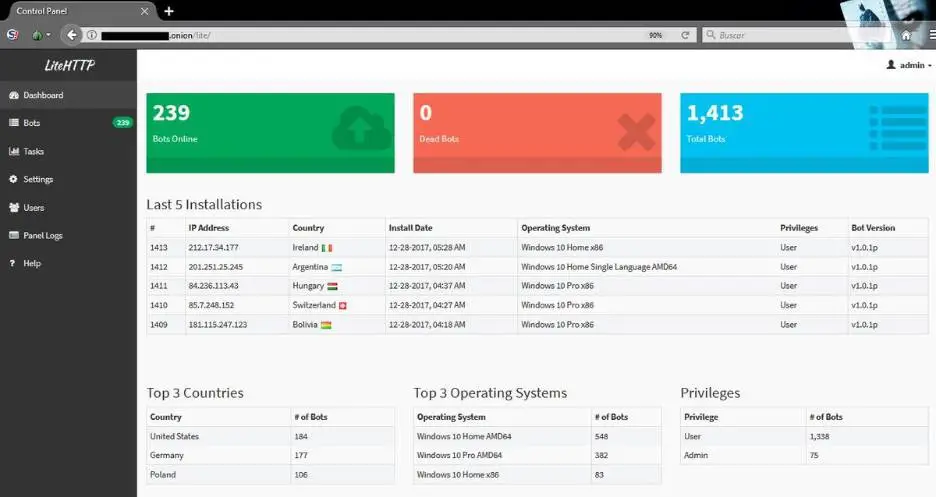936x497 pixels.
Task: Open Panel Logs in sidebar
Action: pos(68,236)
